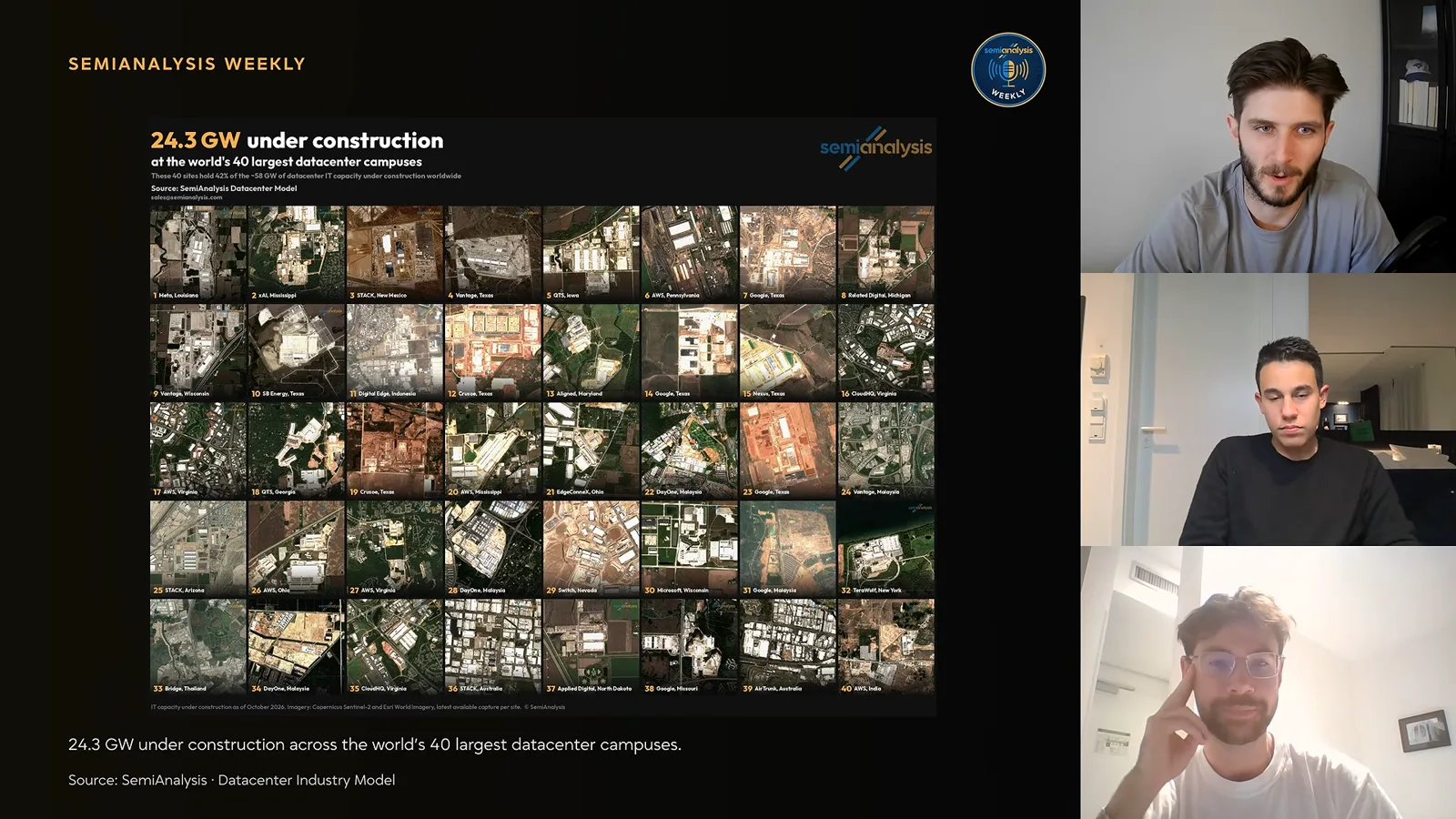Click the AirTrunk, Australia campus image
Screen dimensions: 1456x819
click(788, 646)
